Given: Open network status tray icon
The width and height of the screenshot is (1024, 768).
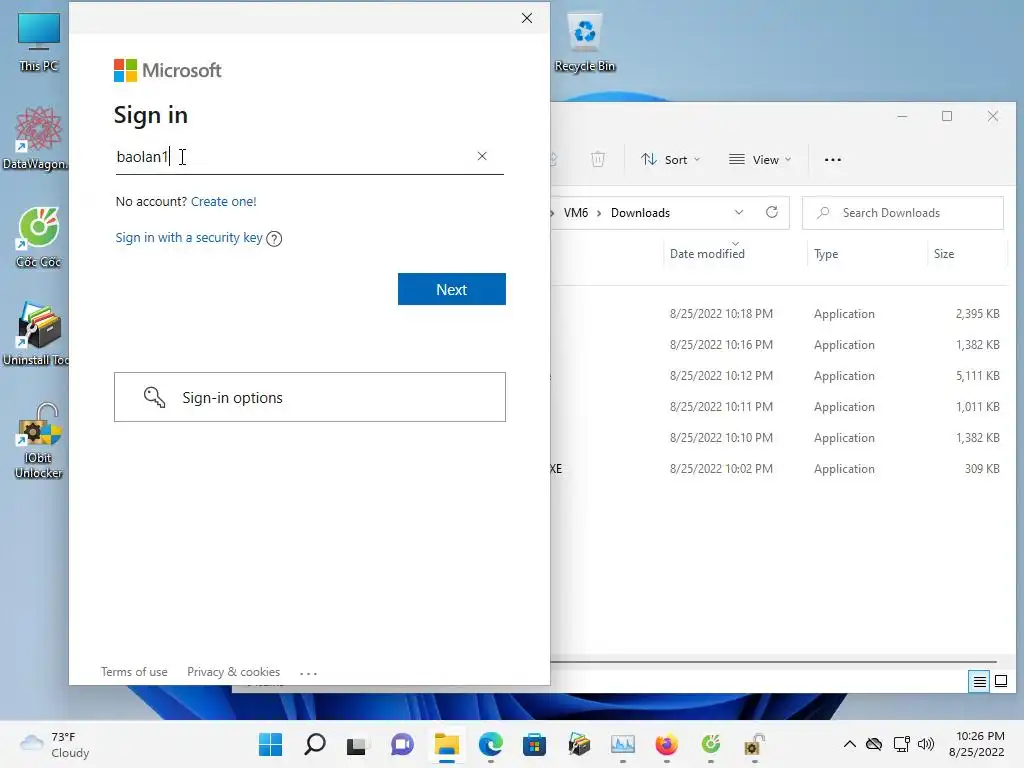Looking at the screenshot, I should point(901,744).
